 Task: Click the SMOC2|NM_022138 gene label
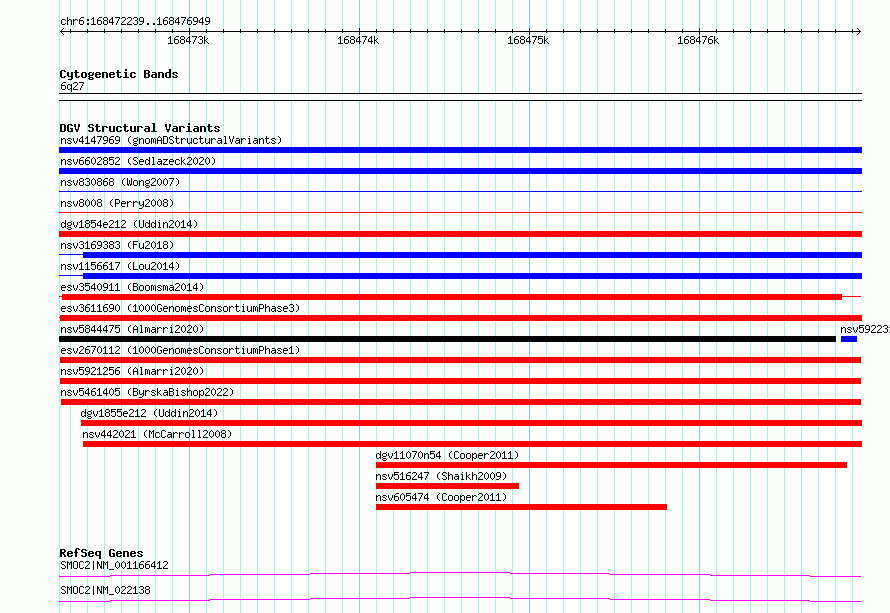tap(105, 590)
